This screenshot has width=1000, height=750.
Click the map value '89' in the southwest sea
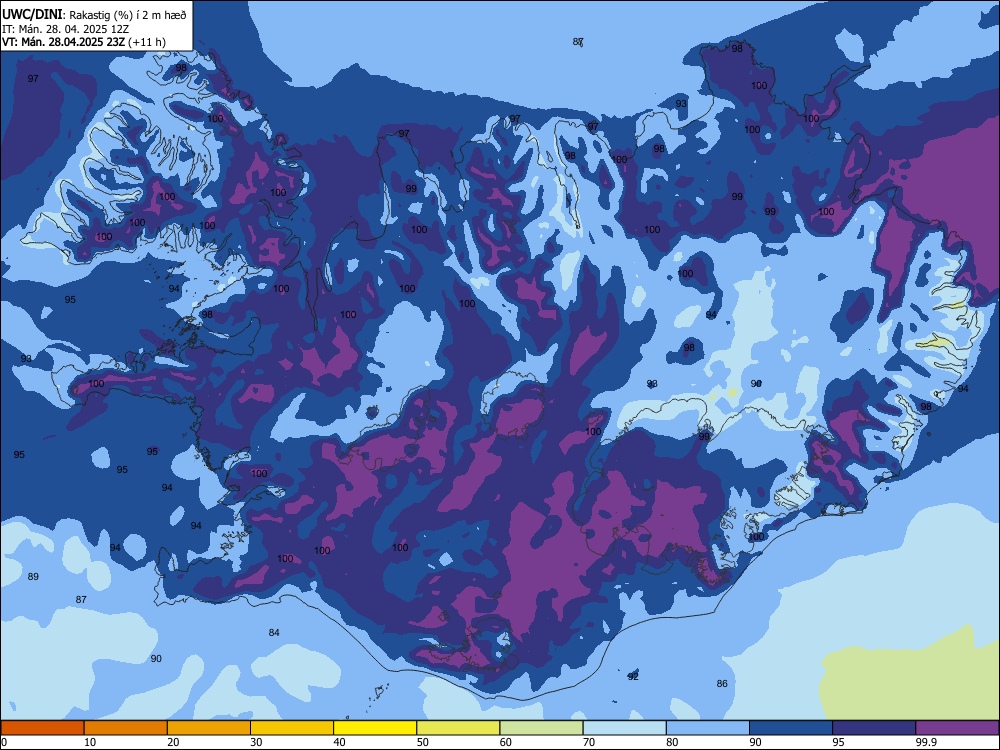pos(33,577)
